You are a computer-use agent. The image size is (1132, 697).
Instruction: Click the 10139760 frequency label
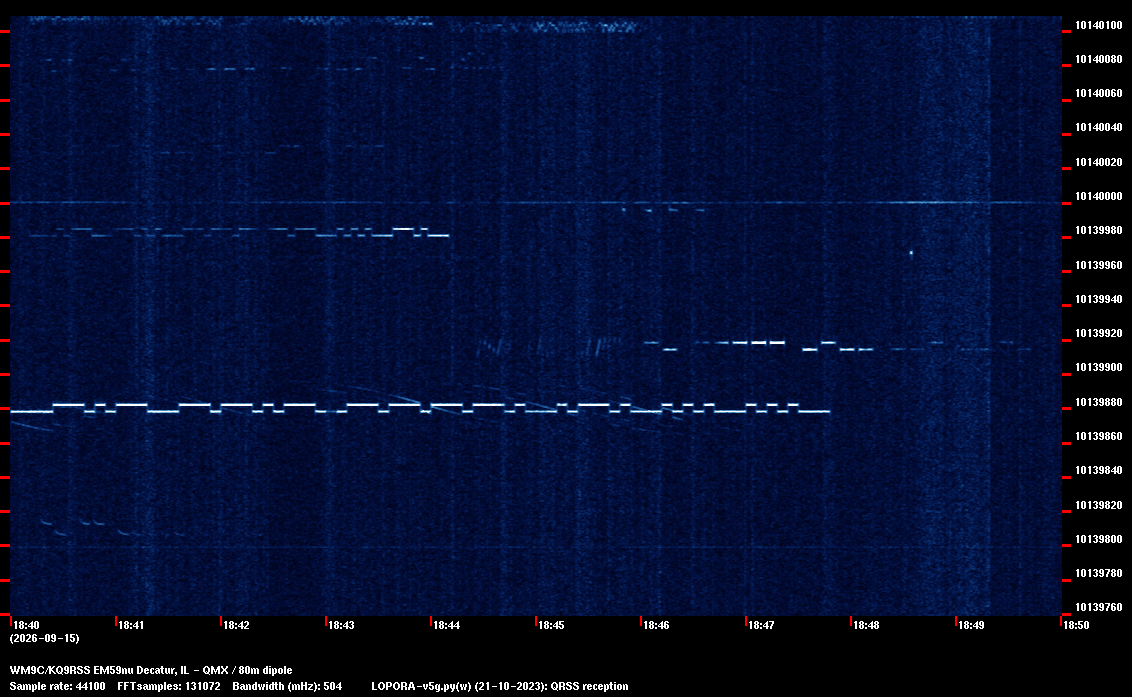pos(1099,607)
